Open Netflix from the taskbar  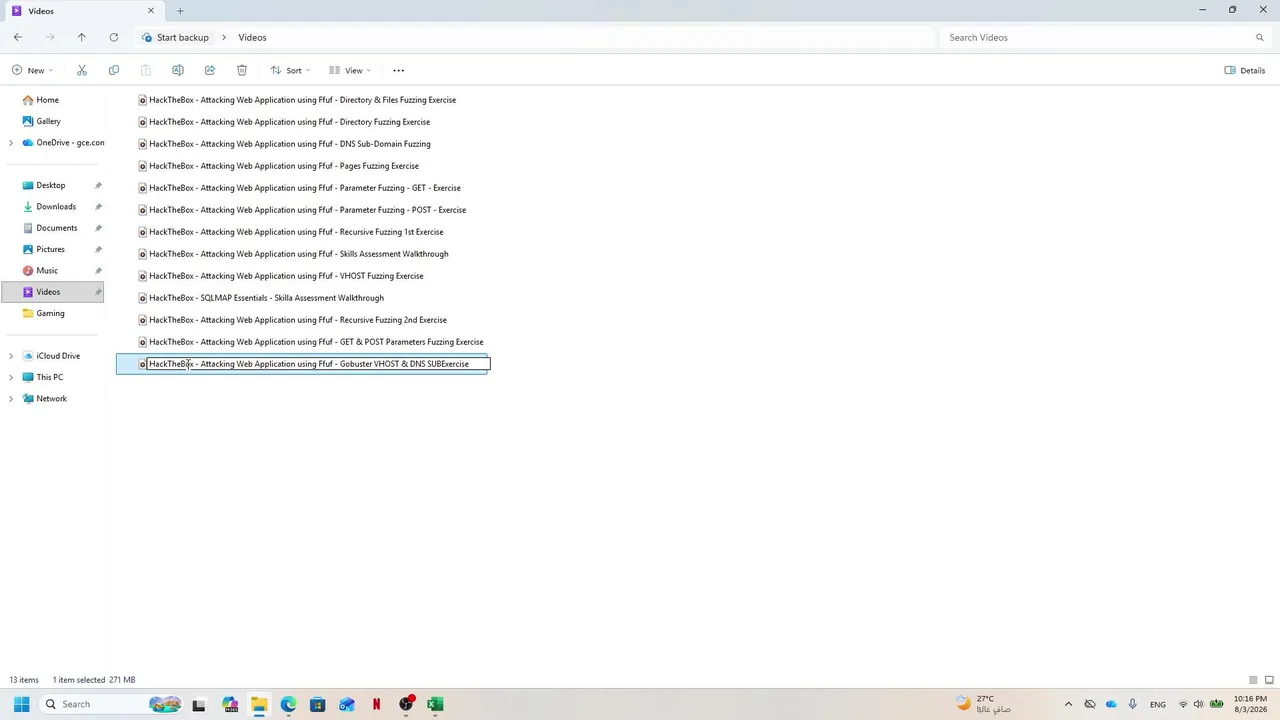[376, 704]
